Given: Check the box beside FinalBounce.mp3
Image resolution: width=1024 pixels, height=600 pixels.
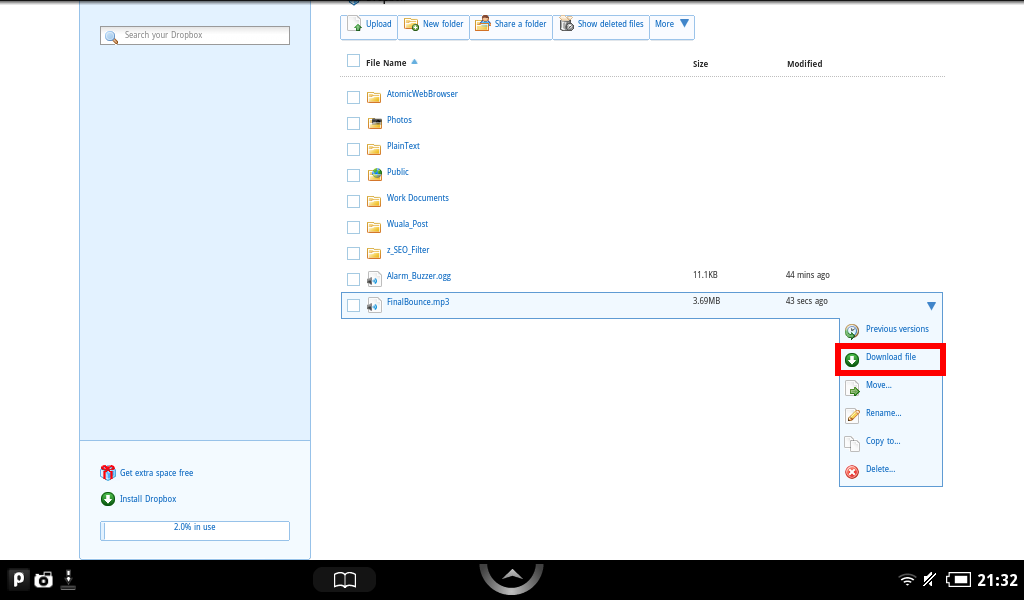Looking at the screenshot, I should coord(353,305).
